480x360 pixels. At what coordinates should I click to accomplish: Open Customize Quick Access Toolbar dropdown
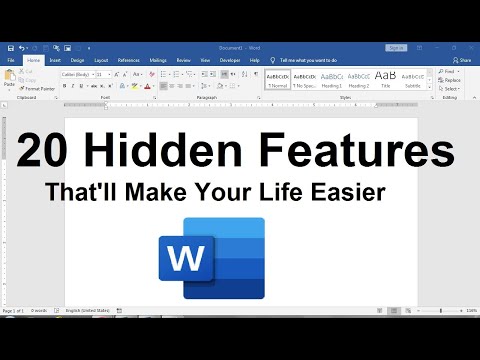89,48
